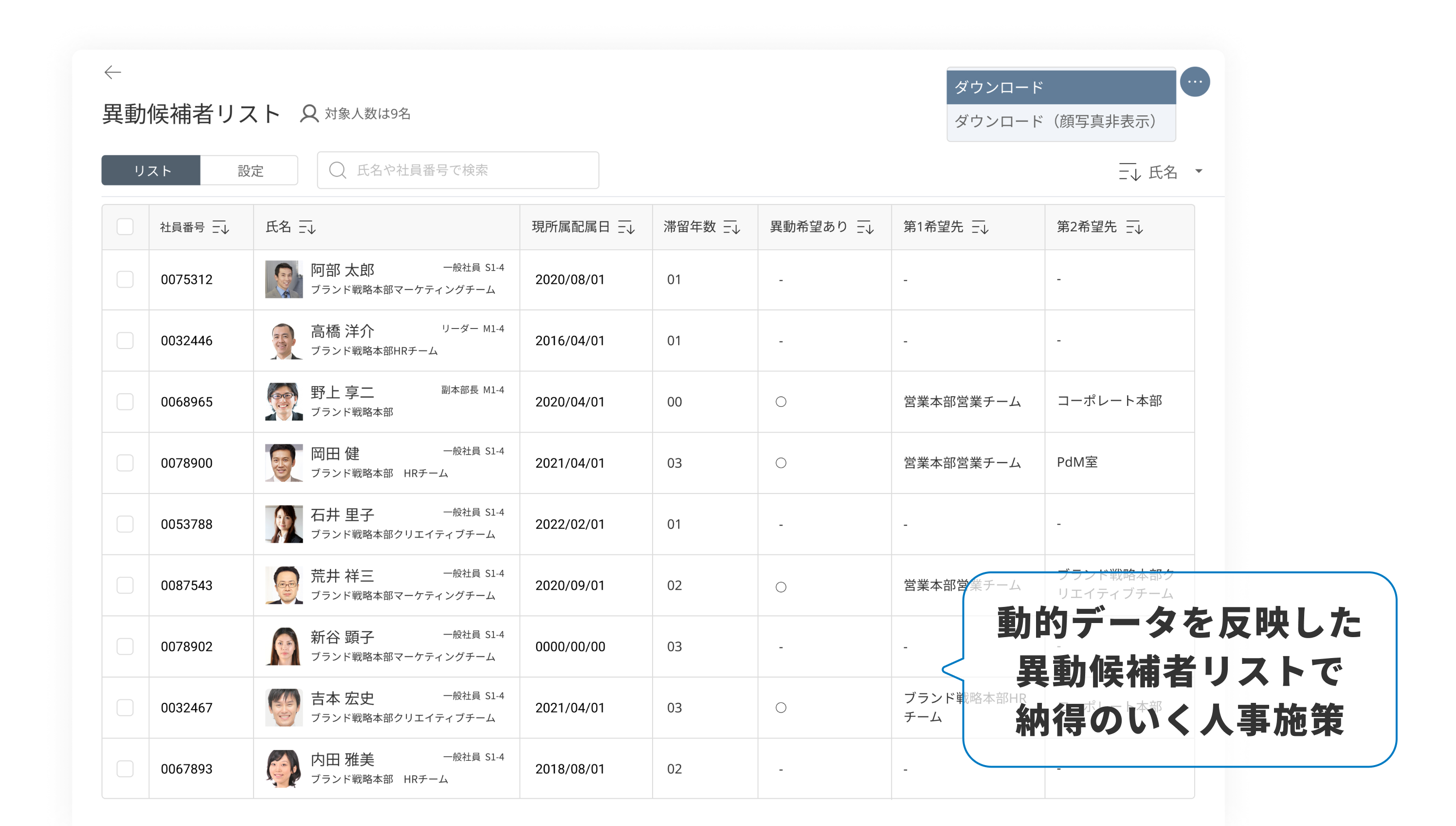Switch to the 設定 tab
This screenshot has width=1456, height=826.
(x=250, y=170)
